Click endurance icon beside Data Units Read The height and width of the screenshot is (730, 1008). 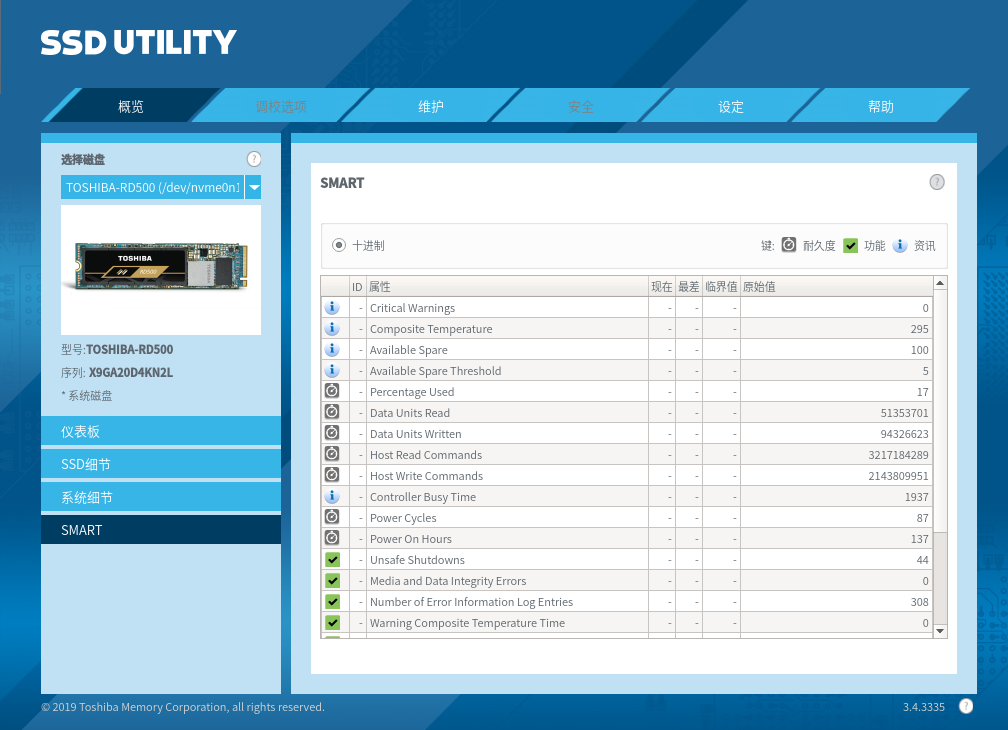click(332, 412)
